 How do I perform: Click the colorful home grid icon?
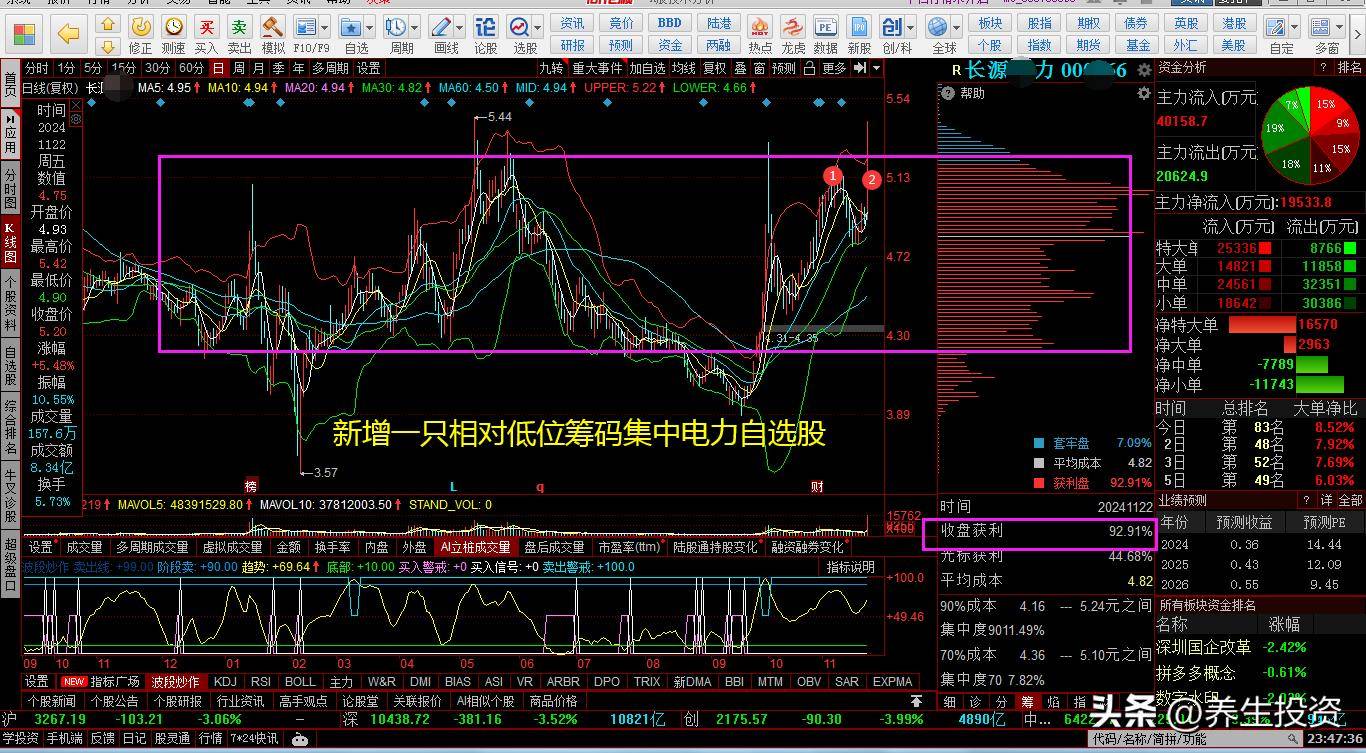[x=23, y=34]
